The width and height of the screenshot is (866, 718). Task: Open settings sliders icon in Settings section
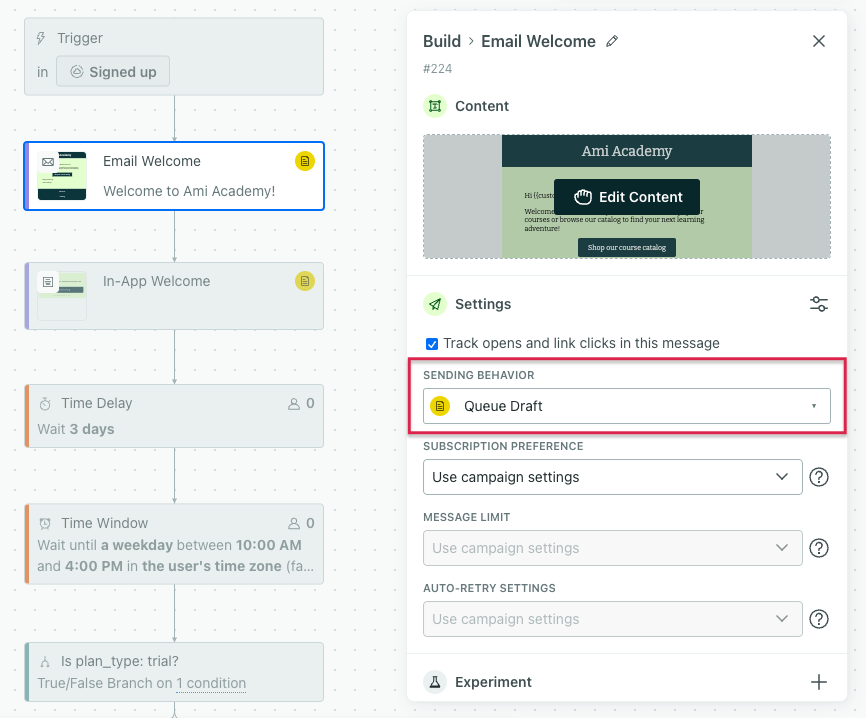(818, 304)
